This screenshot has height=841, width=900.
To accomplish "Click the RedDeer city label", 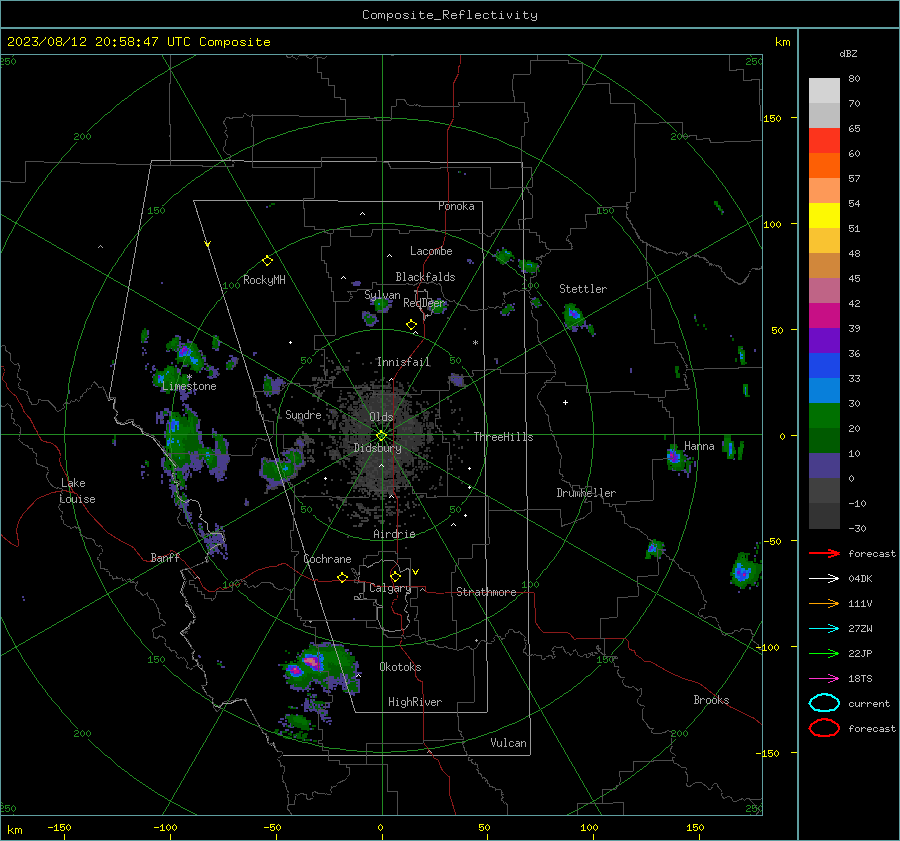I will pyautogui.click(x=424, y=303).
